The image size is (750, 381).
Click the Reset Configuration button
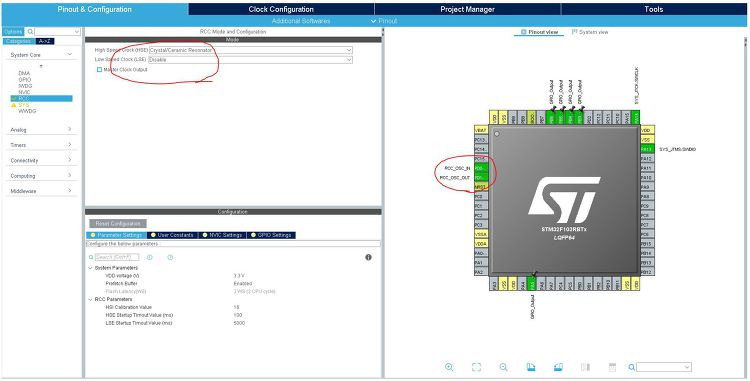118,223
